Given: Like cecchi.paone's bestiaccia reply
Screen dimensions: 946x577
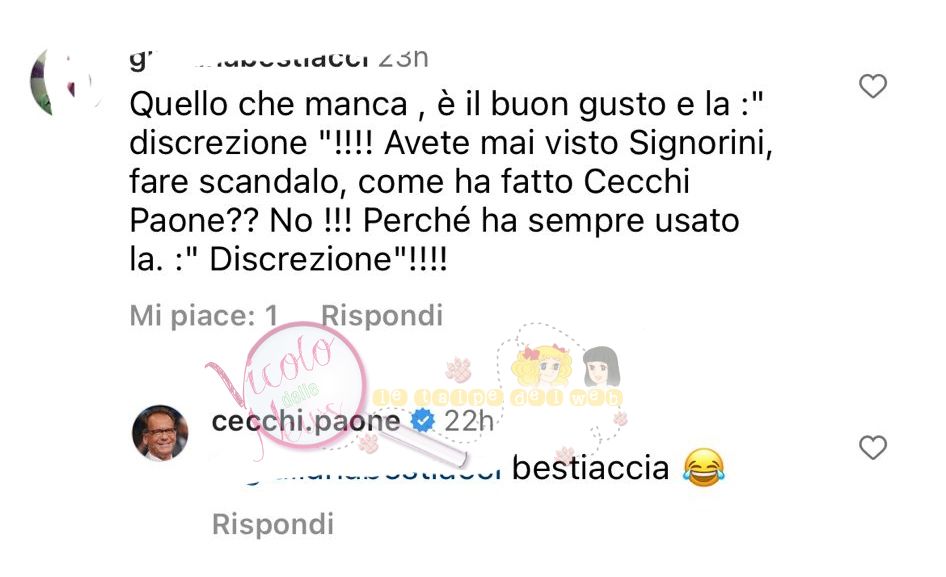Looking at the screenshot, I should tap(872, 448).
